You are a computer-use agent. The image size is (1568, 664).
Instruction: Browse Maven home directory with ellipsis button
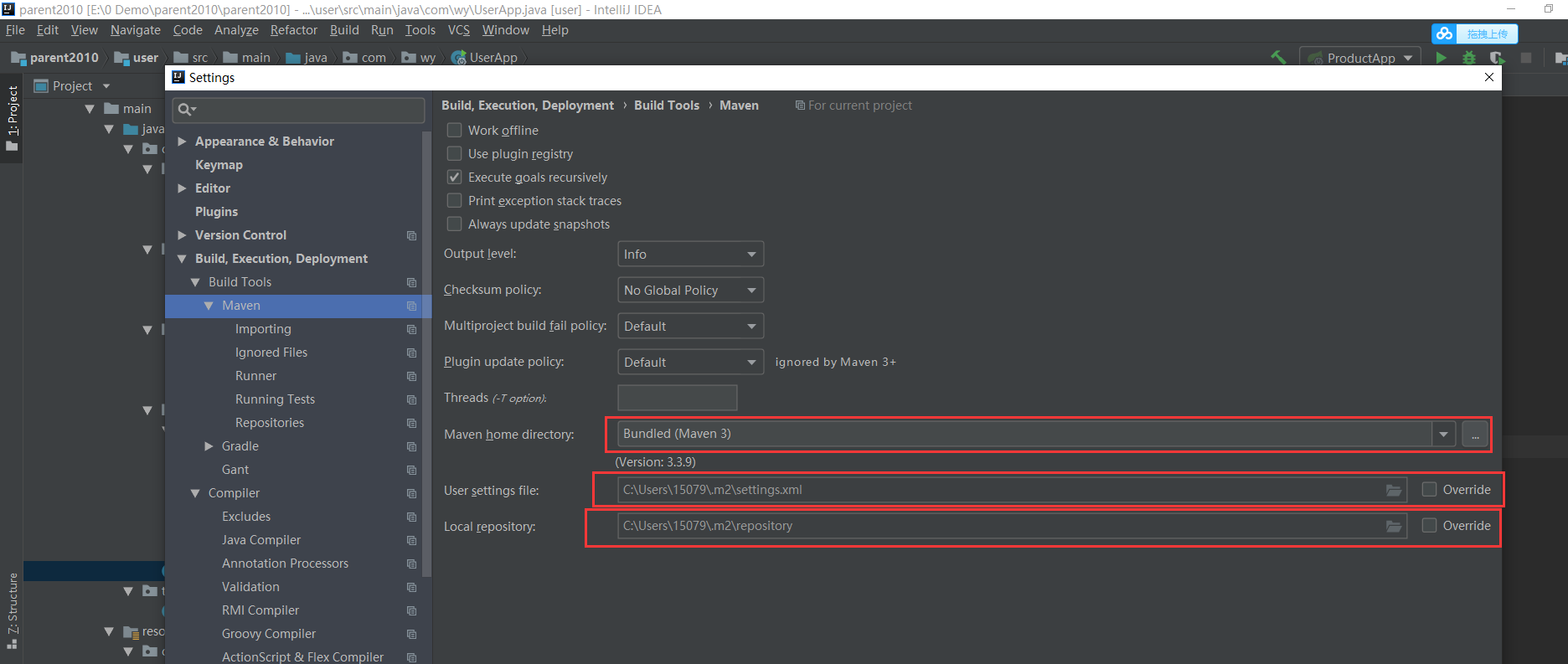(1475, 435)
